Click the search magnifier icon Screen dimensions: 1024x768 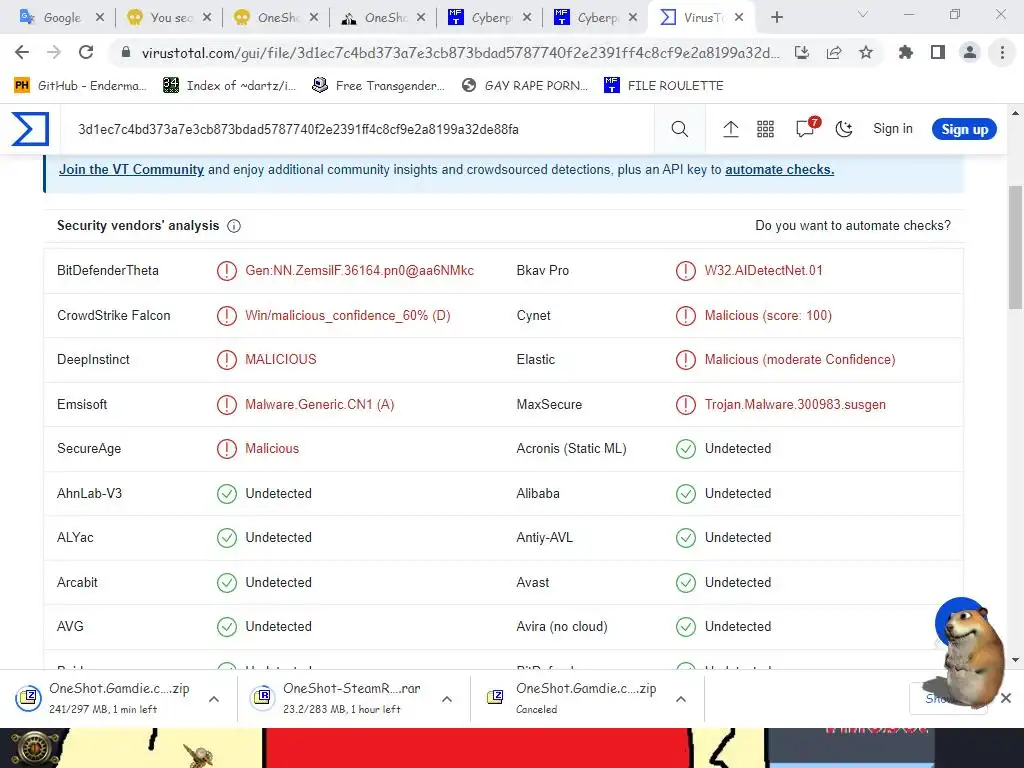680,129
